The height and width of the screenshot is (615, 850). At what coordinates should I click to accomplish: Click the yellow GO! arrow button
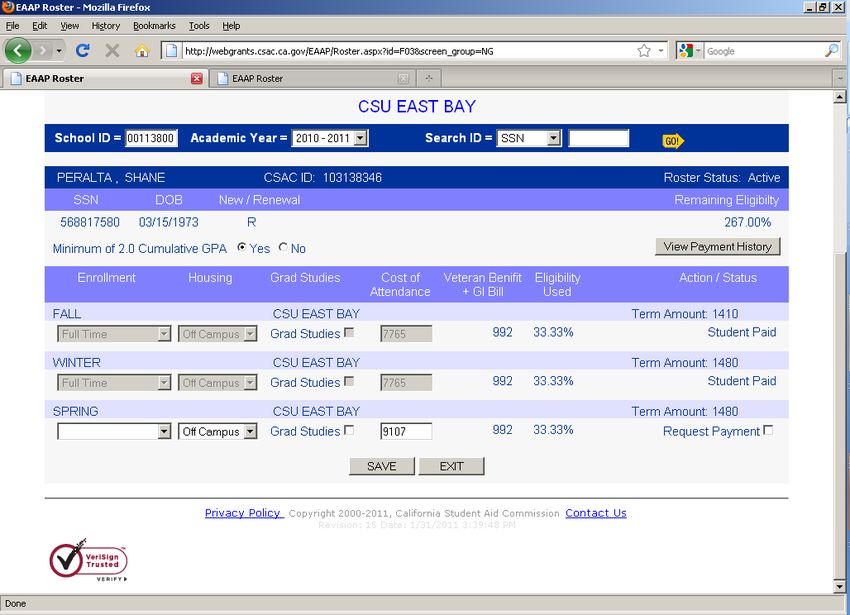pyautogui.click(x=673, y=141)
